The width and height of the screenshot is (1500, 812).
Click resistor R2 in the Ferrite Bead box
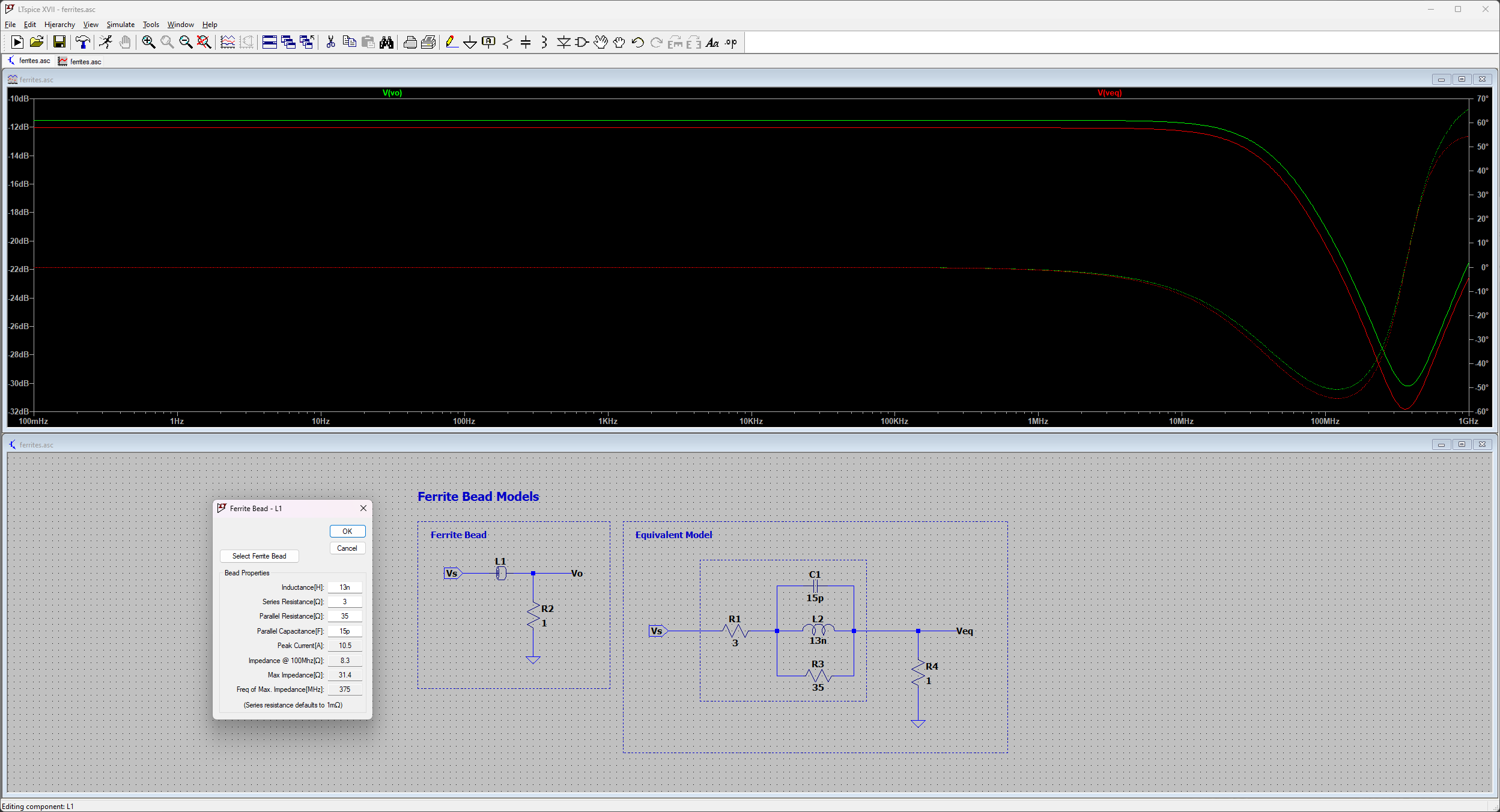click(533, 616)
